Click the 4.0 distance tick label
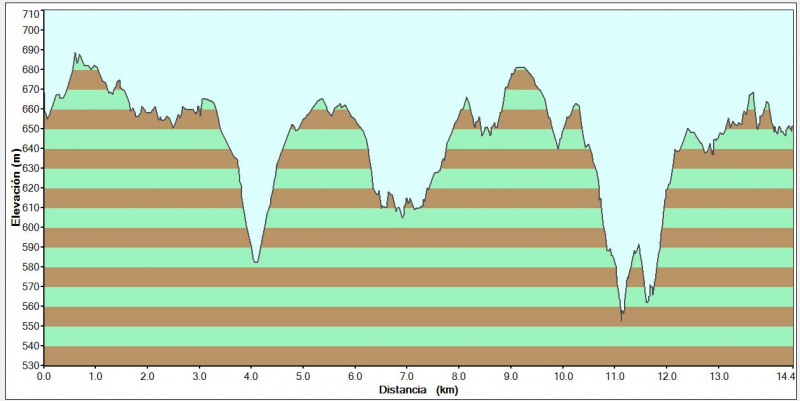This screenshot has height=401, width=800. 251,376
